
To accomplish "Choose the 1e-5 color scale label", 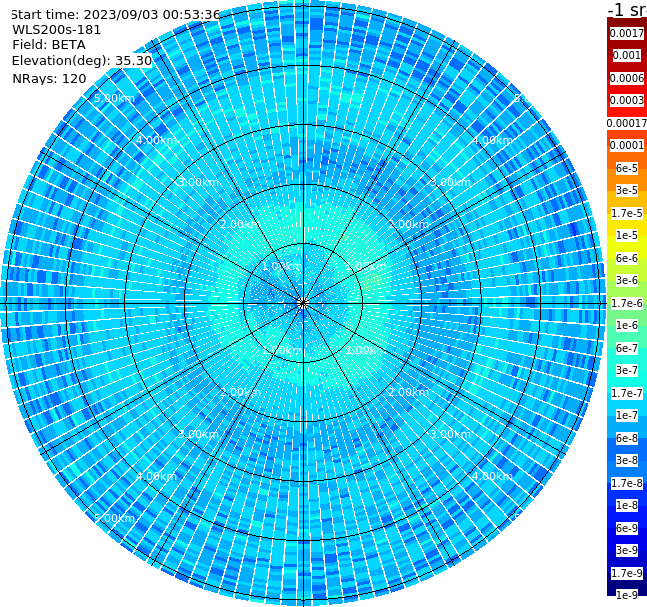I will pos(627,235).
